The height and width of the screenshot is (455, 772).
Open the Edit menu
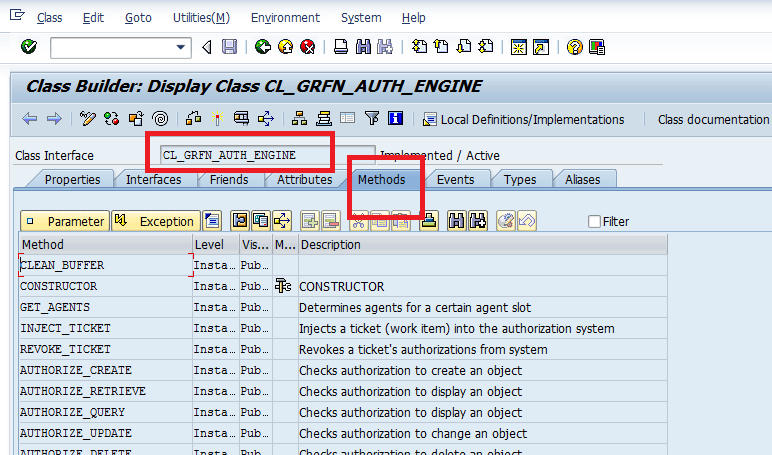coord(93,18)
